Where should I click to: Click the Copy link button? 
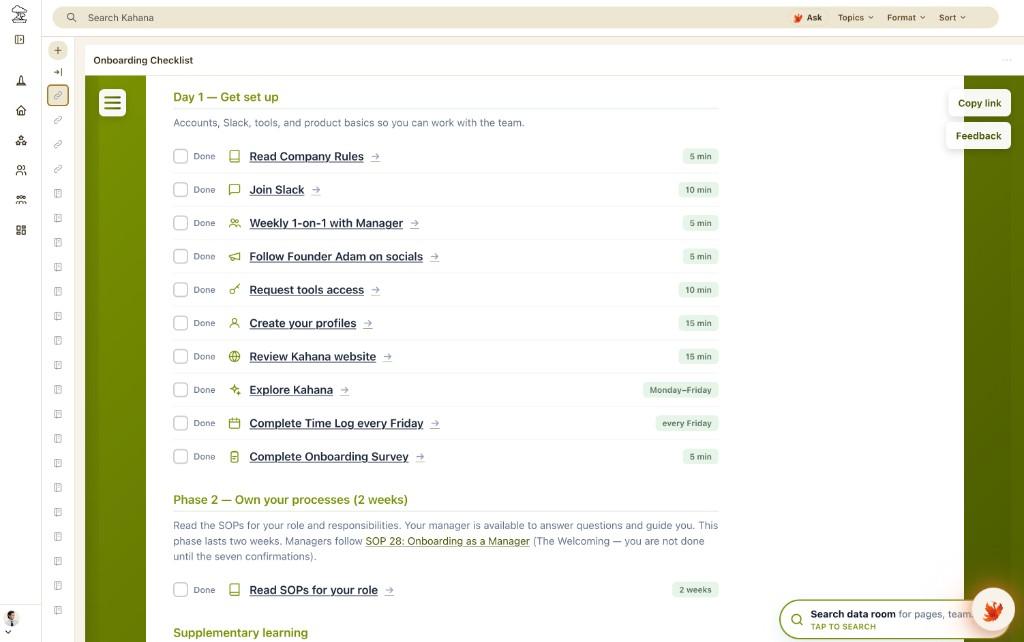(x=979, y=103)
